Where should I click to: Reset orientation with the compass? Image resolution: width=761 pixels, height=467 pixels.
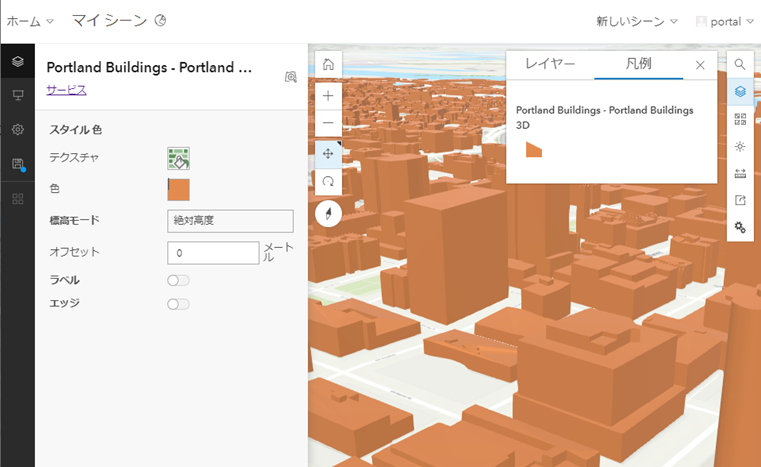pos(328,214)
